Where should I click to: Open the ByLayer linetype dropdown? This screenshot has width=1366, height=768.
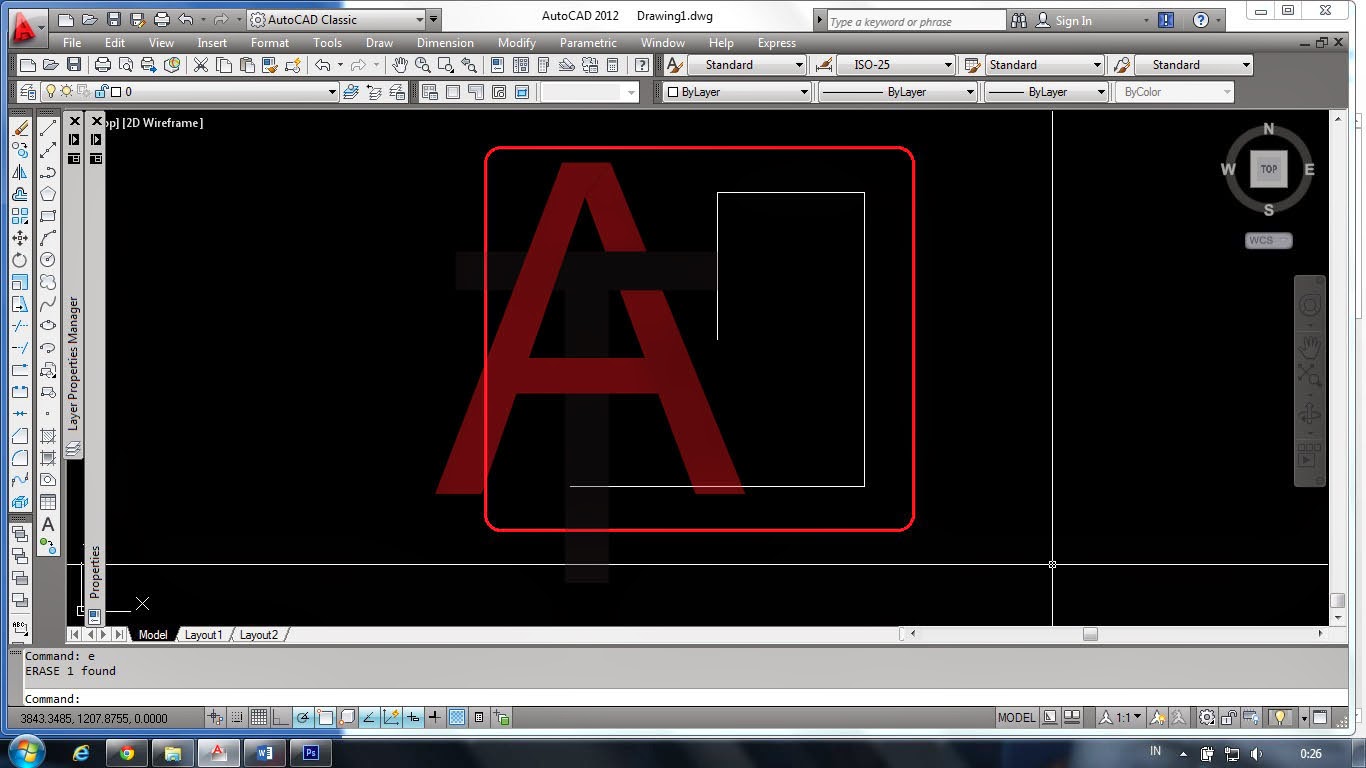click(898, 92)
